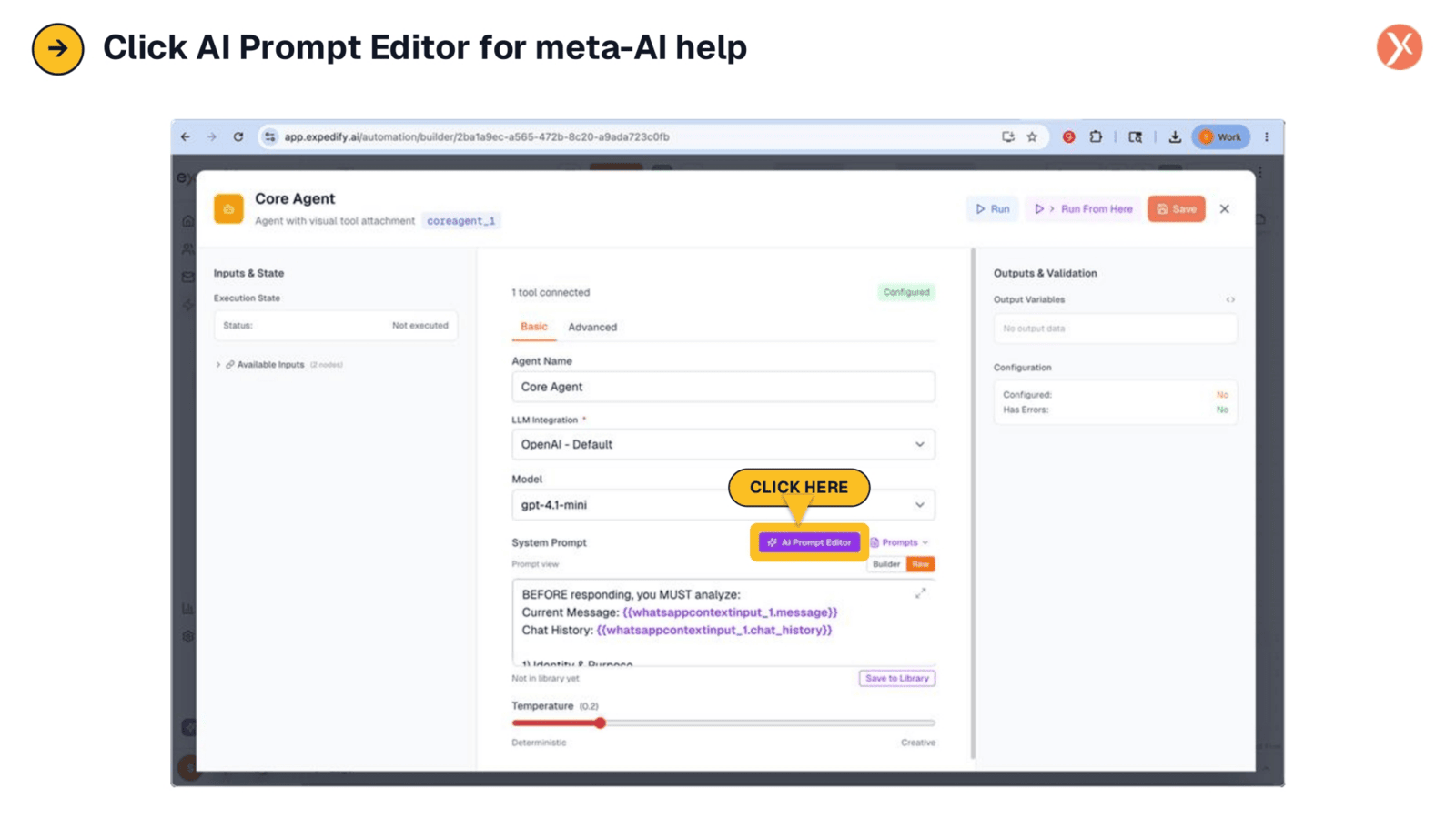Click inside the system prompt text area
The width and height of the screenshot is (1456, 819).
point(723,622)
